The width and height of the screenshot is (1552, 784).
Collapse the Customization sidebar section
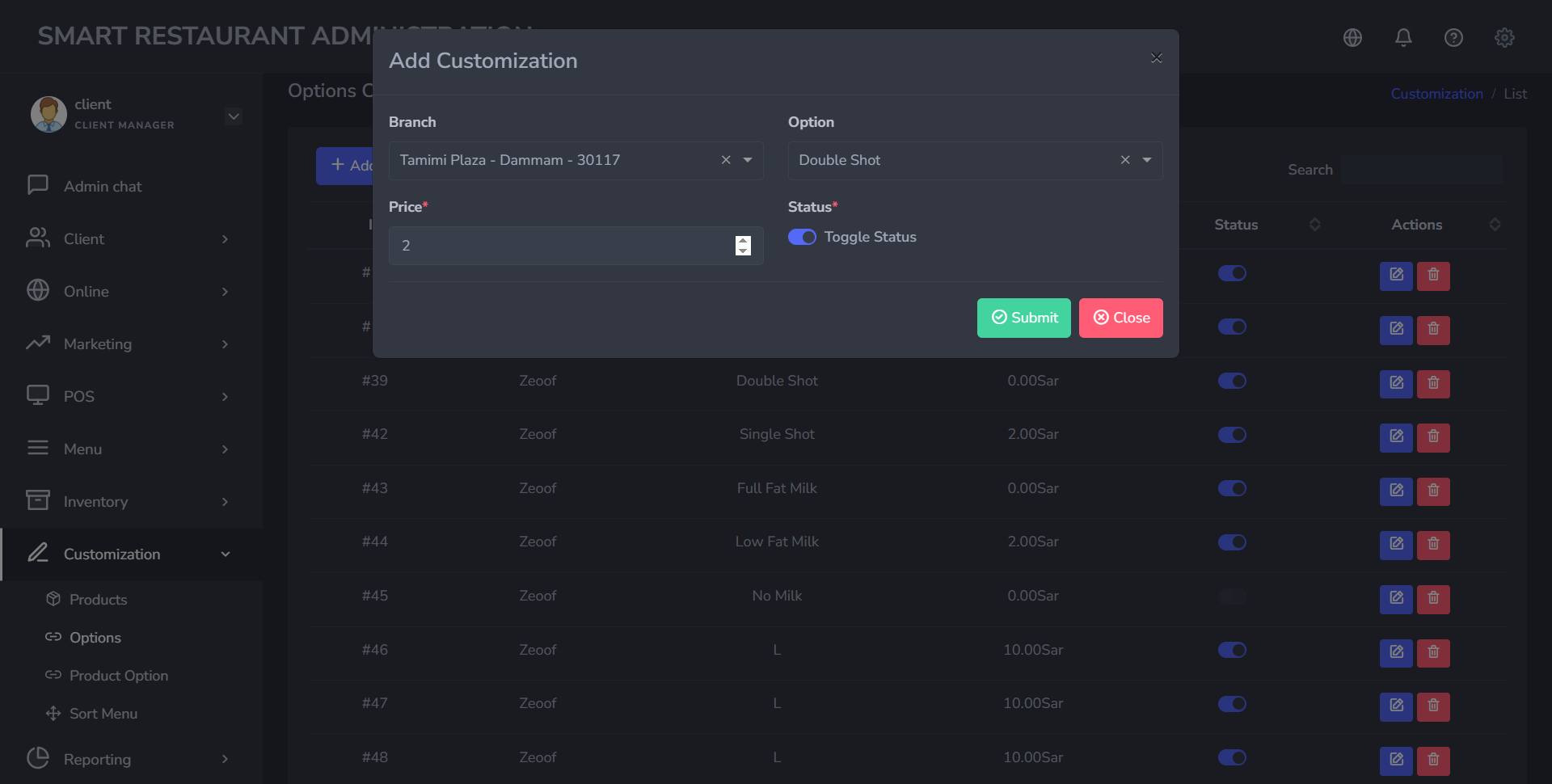[x=132, y=554]
